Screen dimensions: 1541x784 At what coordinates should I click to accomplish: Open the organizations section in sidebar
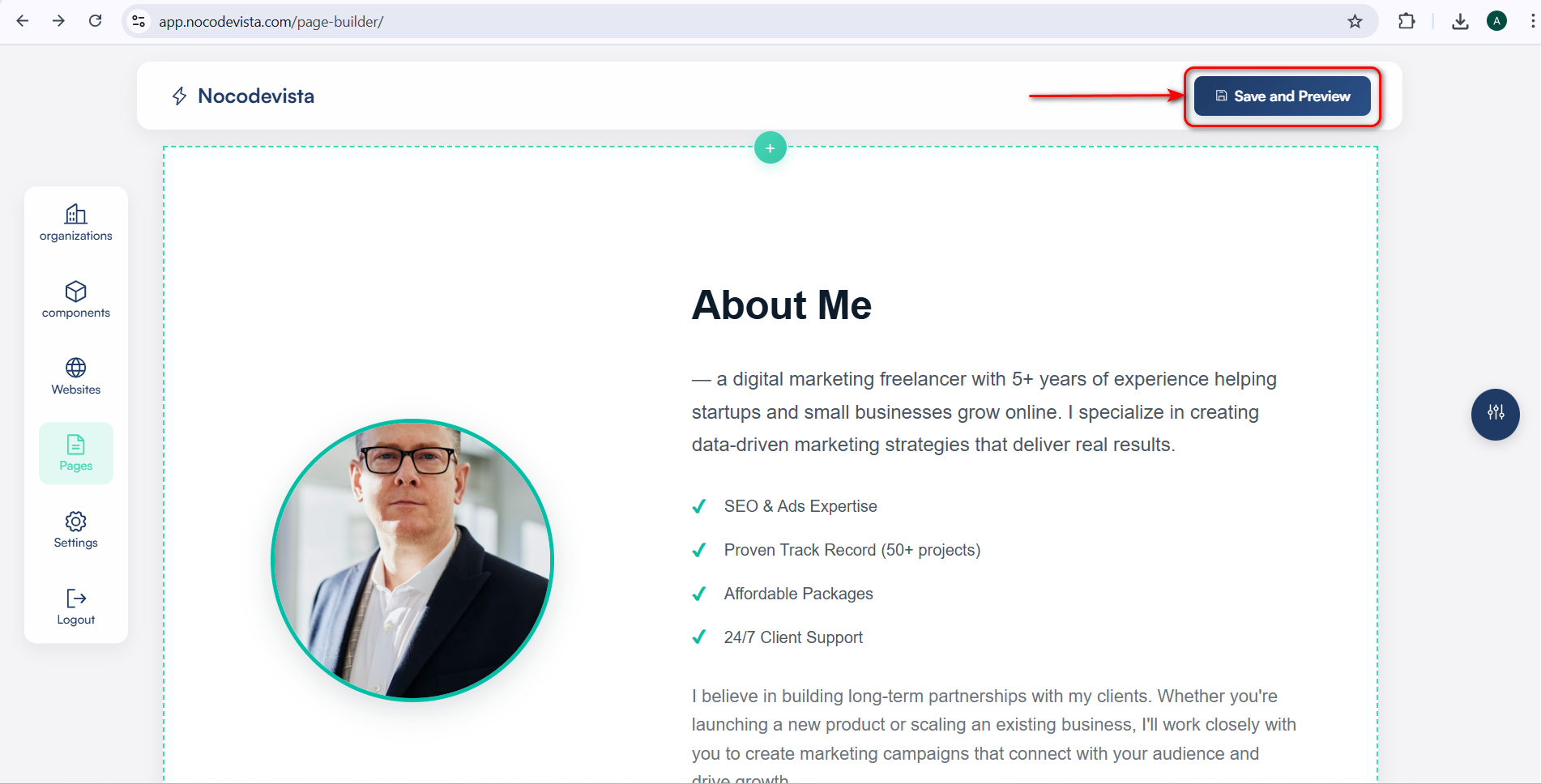(x=76, y=223)
